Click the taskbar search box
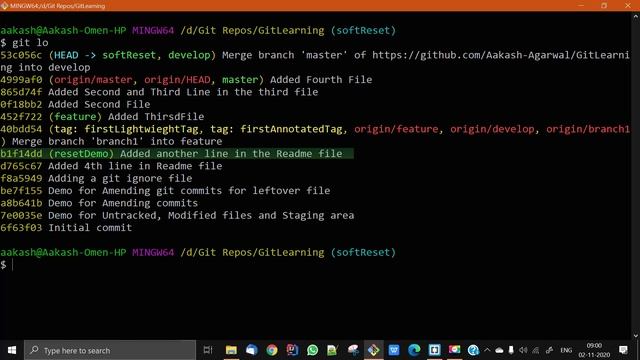Image resolution: width=640 pixels, height=360 pixels. (110, 350)
